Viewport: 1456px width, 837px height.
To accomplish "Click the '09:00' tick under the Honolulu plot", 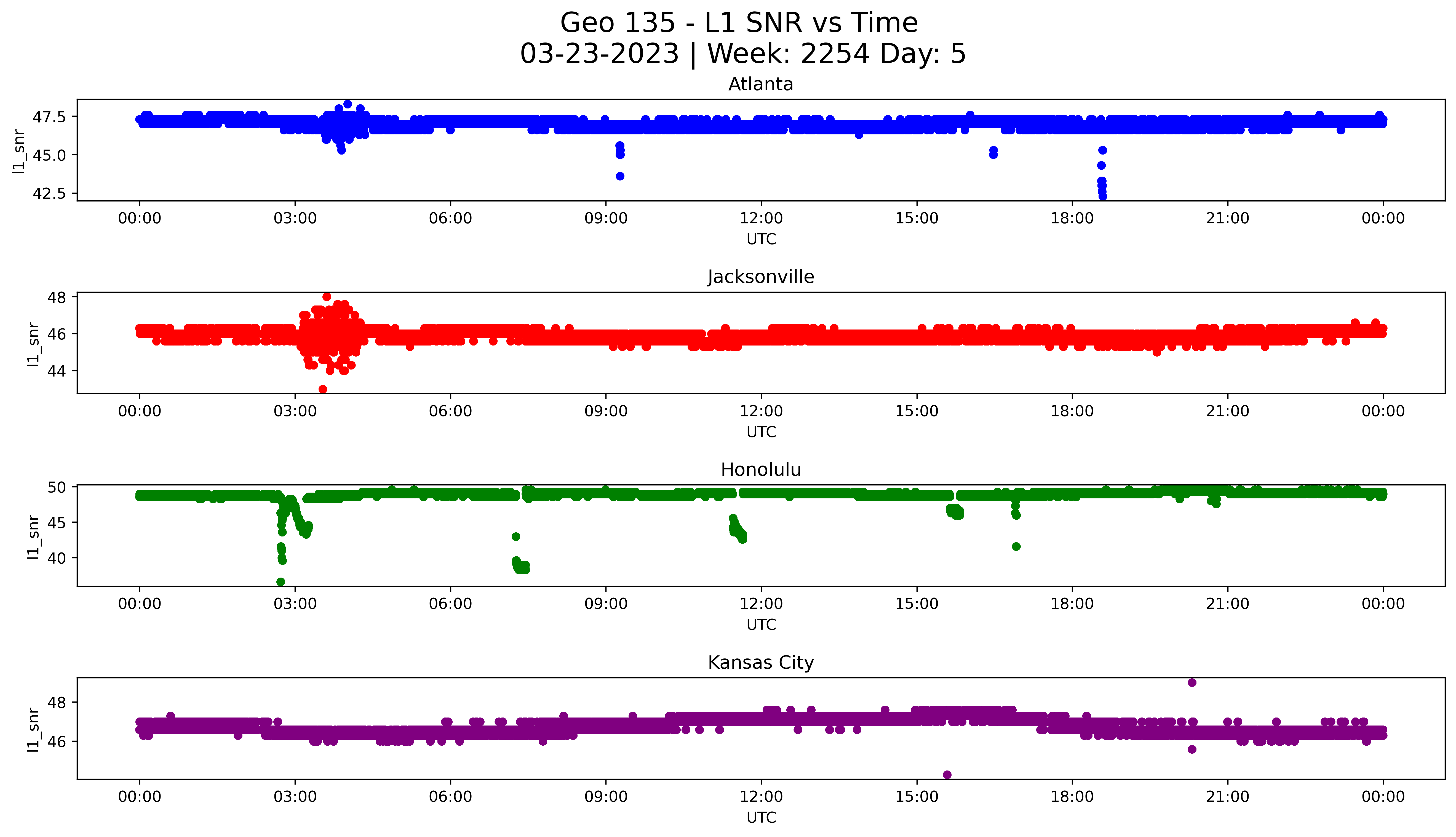I will click(x=606, y=604).
